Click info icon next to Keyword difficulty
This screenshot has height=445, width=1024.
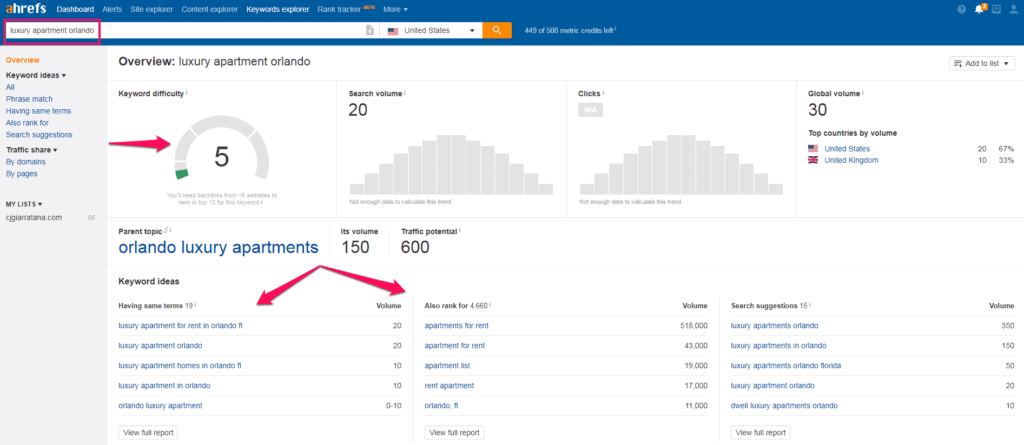[186, 93]
